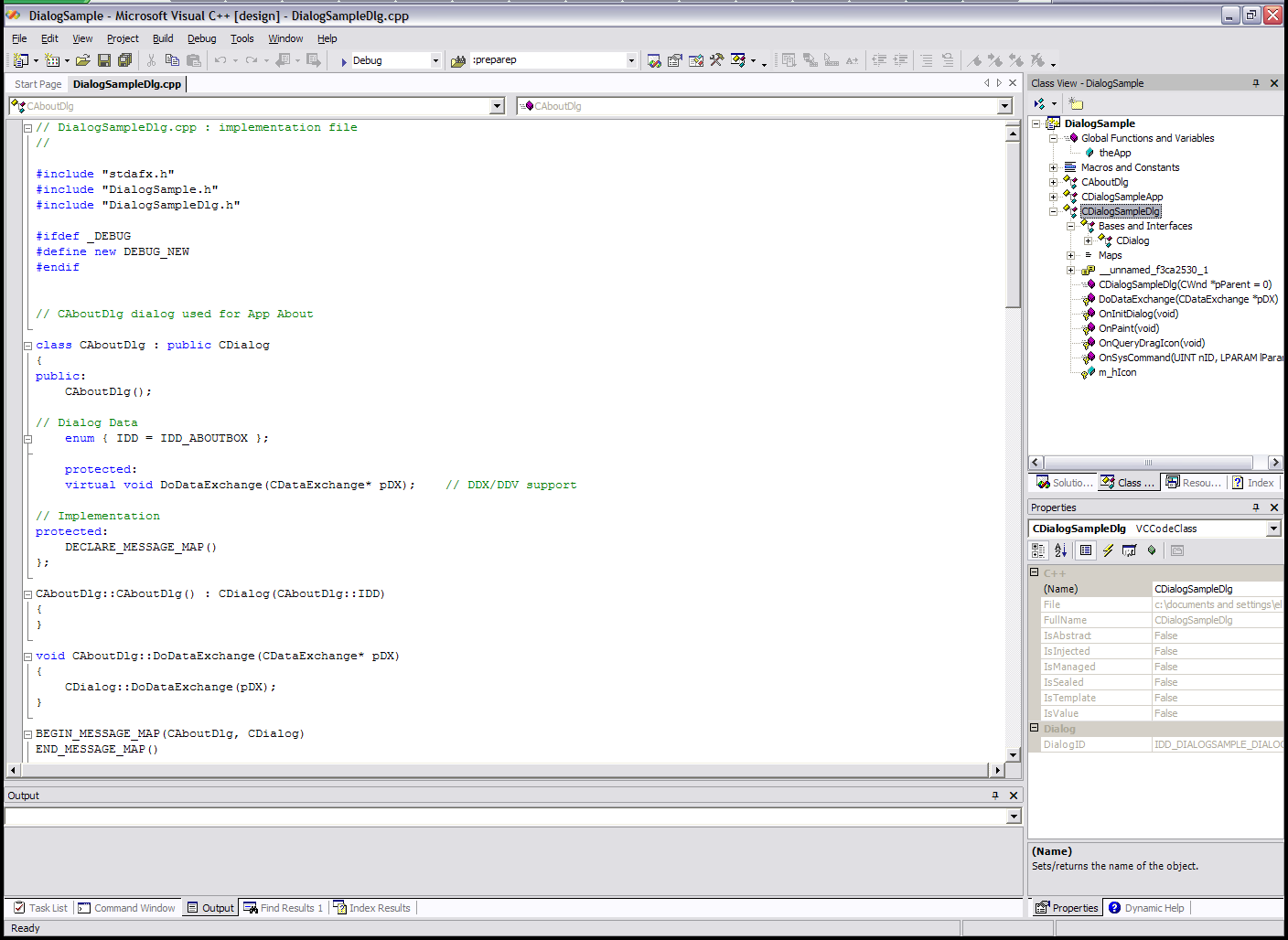Open the Output pane source dropdown
This screenshot has width=1288, height=940.
[x=1014, y=817]
